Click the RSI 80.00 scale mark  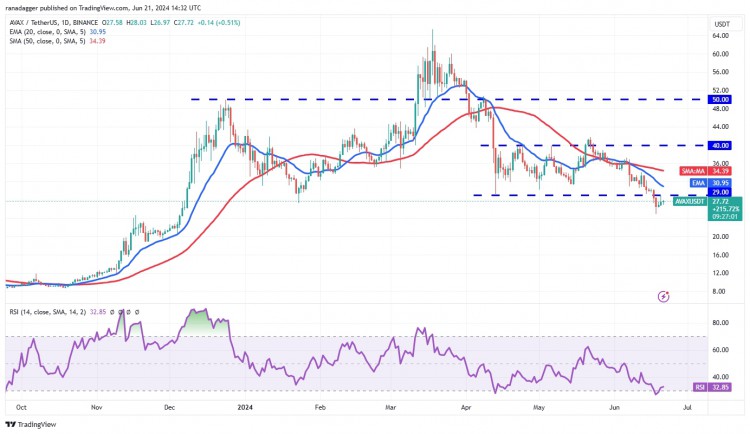pyautogui.click(x=720, y=323)
